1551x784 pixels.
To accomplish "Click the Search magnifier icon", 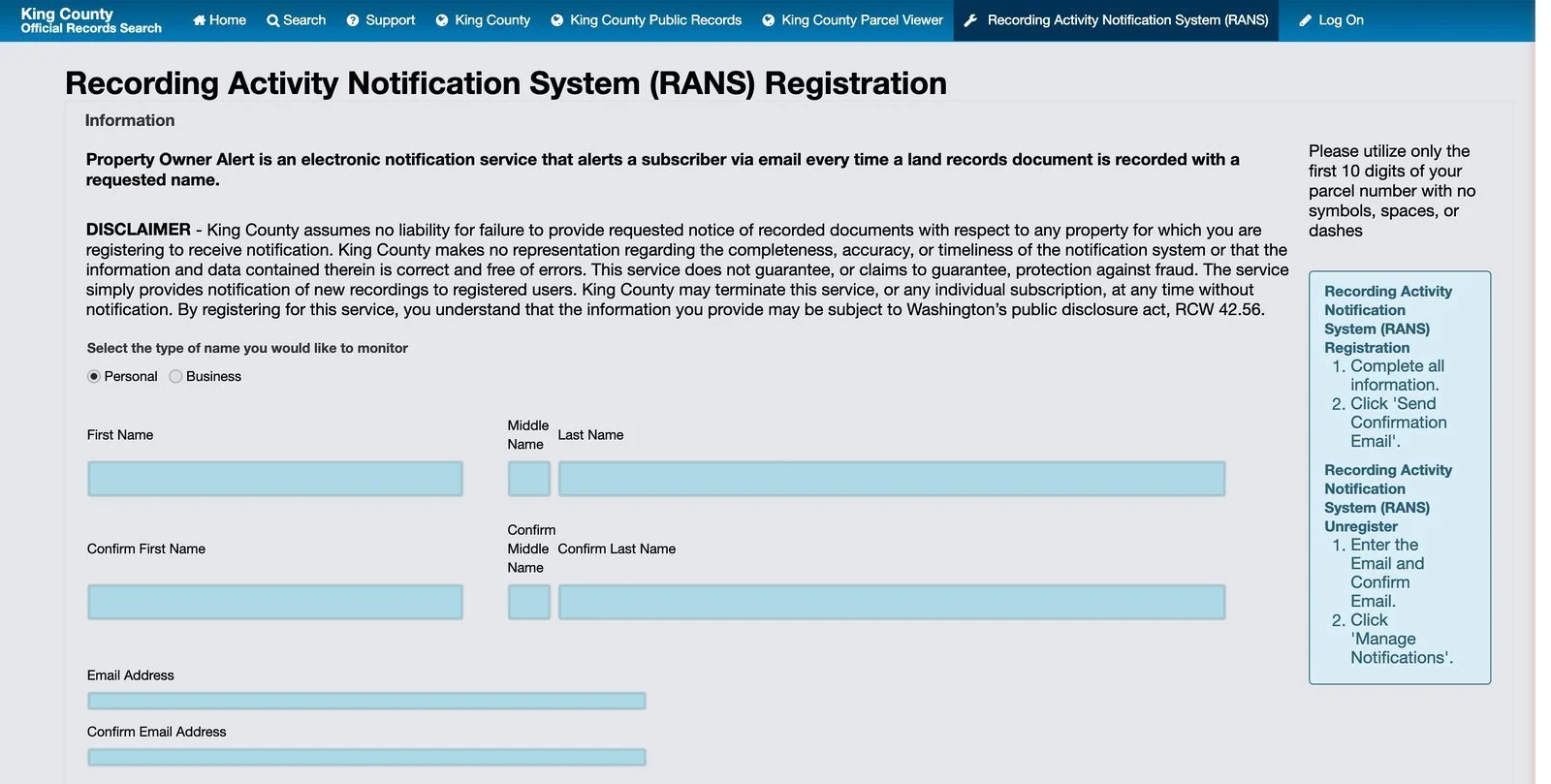I will pyautogui.click(x=272, y=20).
